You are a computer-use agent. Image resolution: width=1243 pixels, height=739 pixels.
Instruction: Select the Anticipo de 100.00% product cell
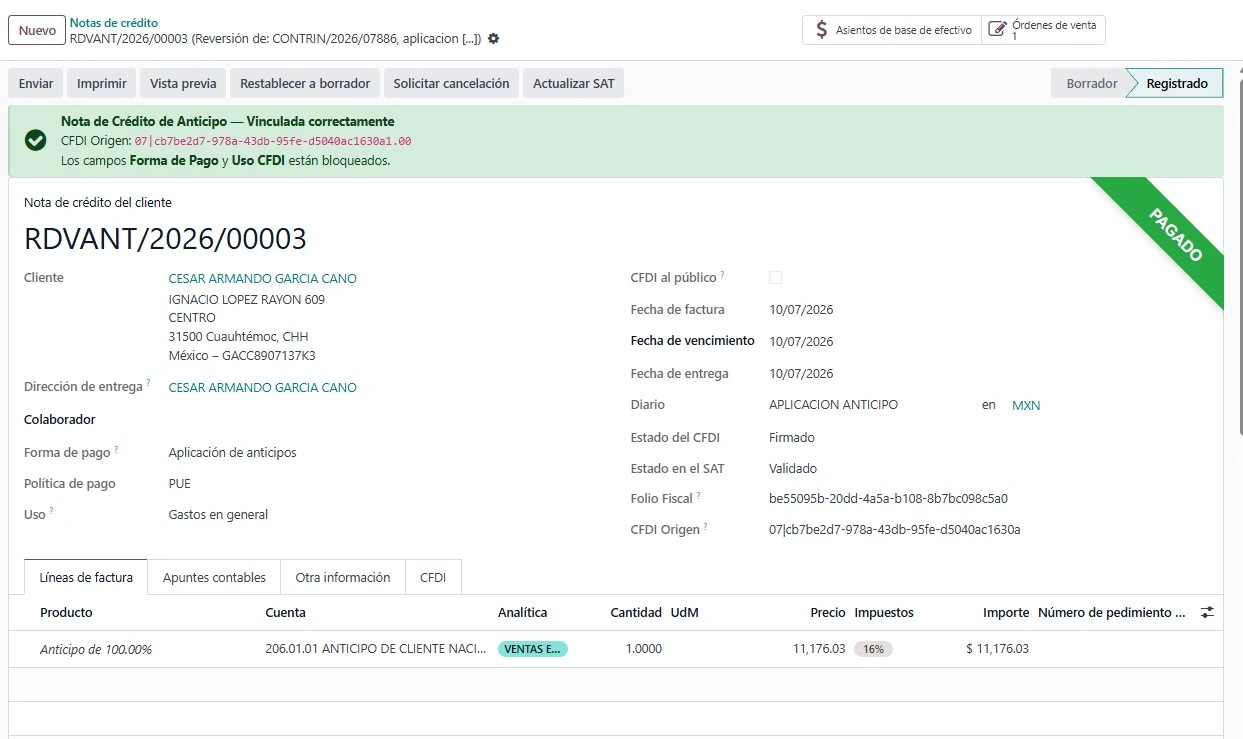click(96, 649)
